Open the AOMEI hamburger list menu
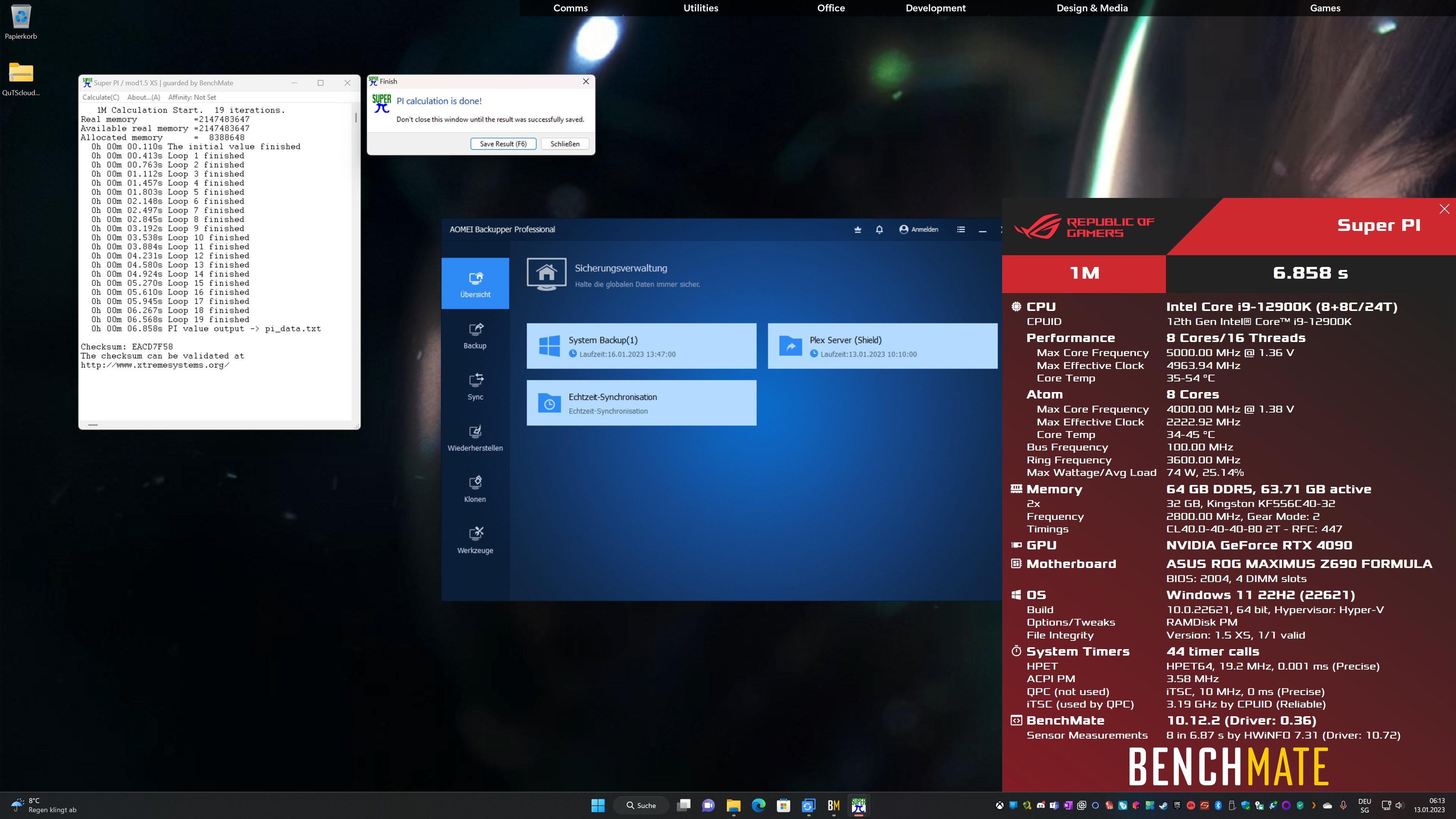1456x819 pixels. pyautogui.click(x=961, y=229)
